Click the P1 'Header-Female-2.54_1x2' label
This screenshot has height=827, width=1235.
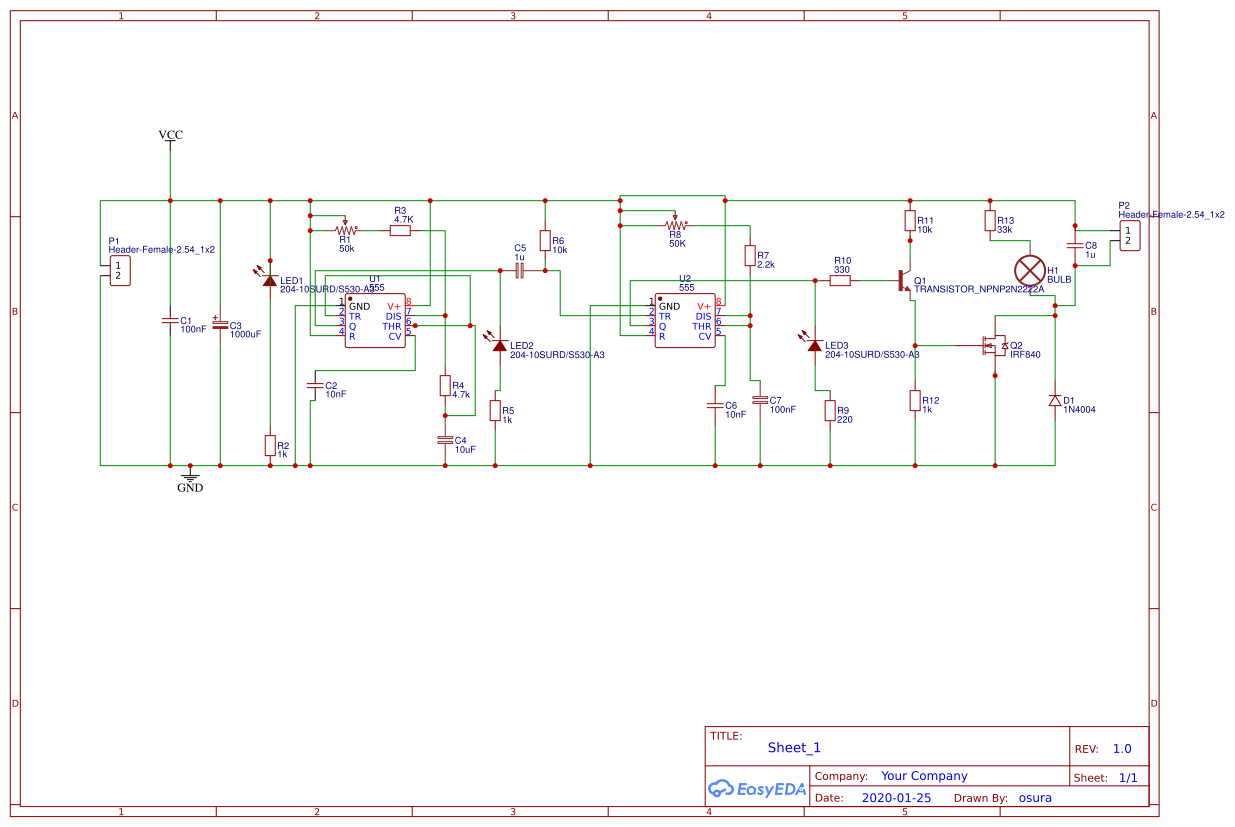click(x=162, y=250)
